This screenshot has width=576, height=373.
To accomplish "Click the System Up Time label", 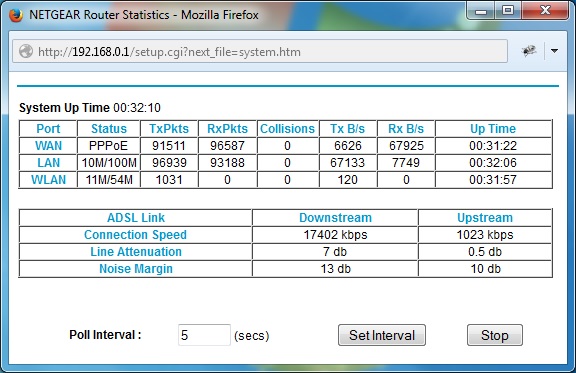I will [64, 108].
